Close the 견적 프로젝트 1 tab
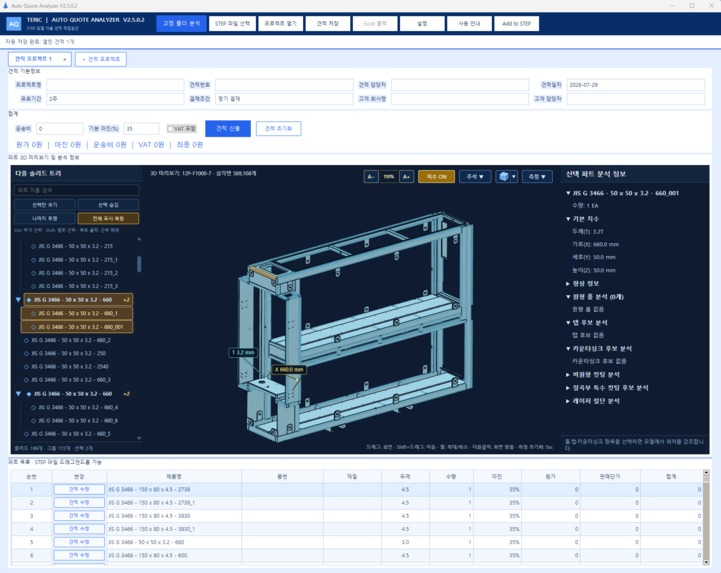 pos(65,59)
